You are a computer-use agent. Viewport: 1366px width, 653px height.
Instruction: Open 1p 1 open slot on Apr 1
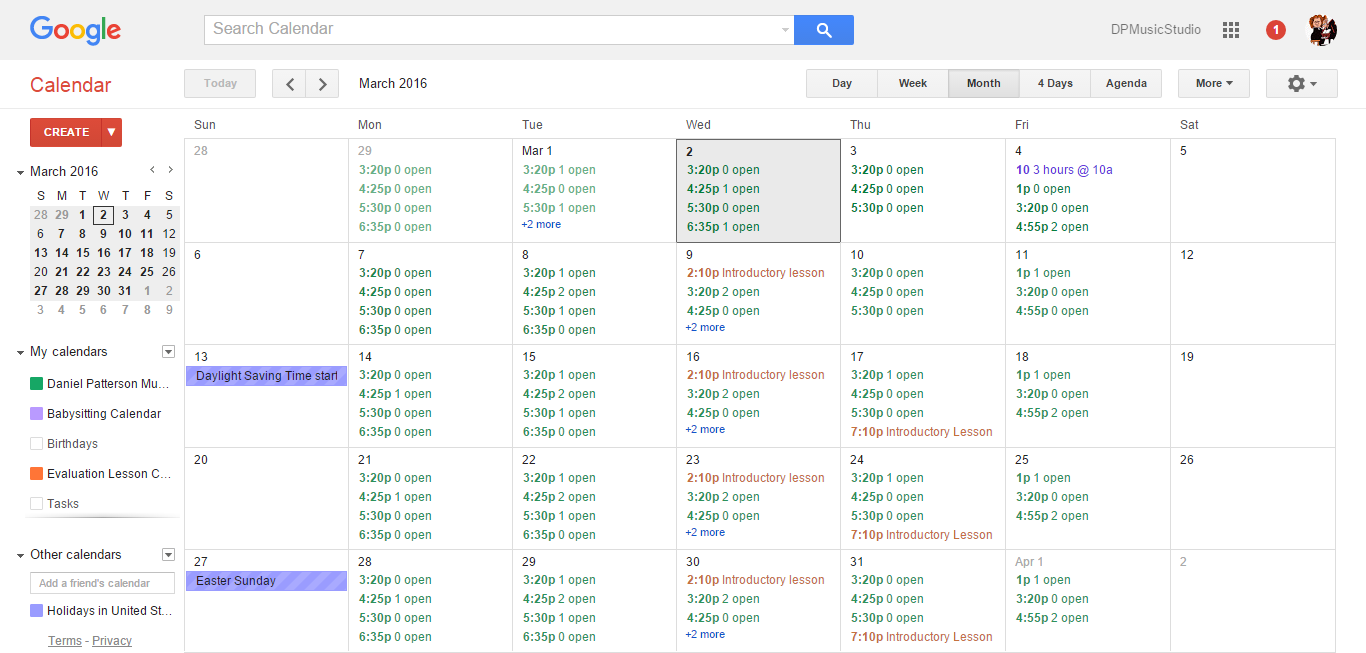1043,580
